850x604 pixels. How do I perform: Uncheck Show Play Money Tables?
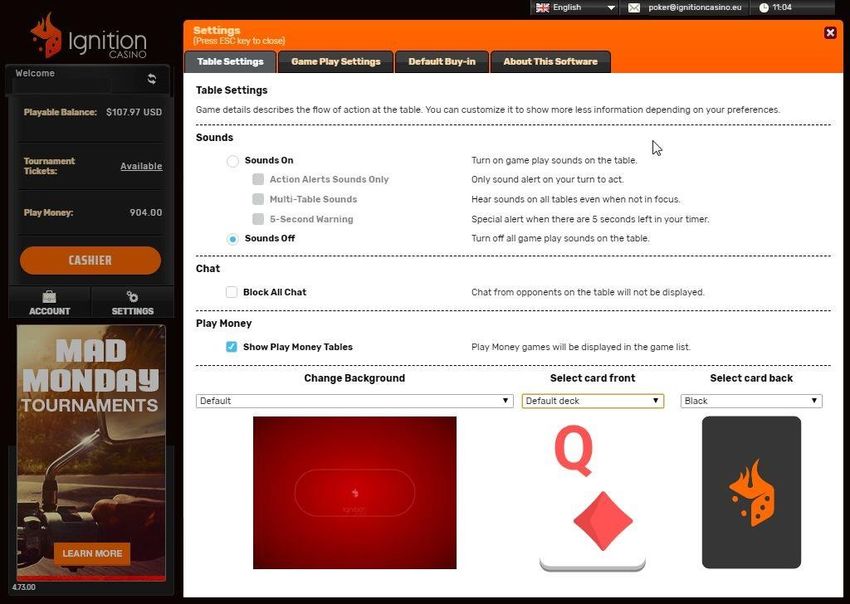(x=231, y=347)
